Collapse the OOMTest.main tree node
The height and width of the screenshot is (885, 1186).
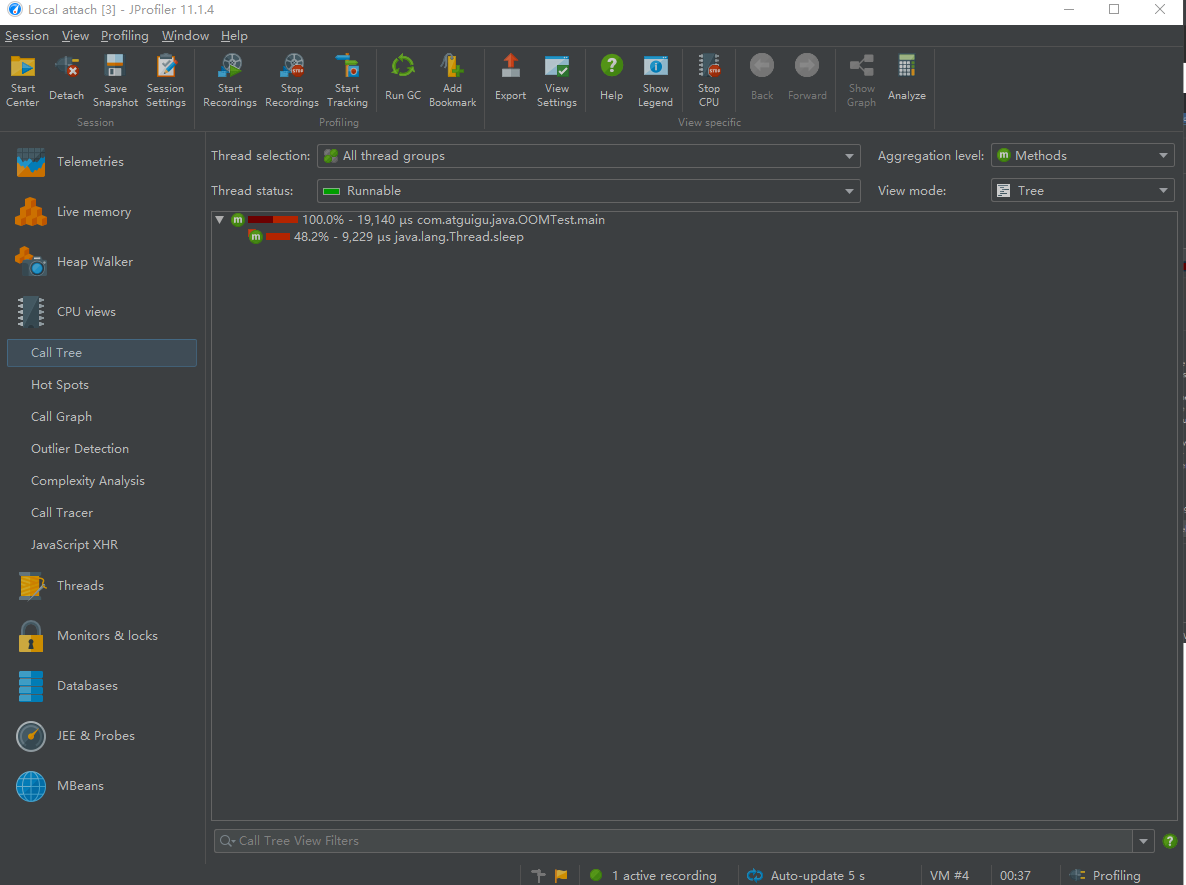coord(219,219)
